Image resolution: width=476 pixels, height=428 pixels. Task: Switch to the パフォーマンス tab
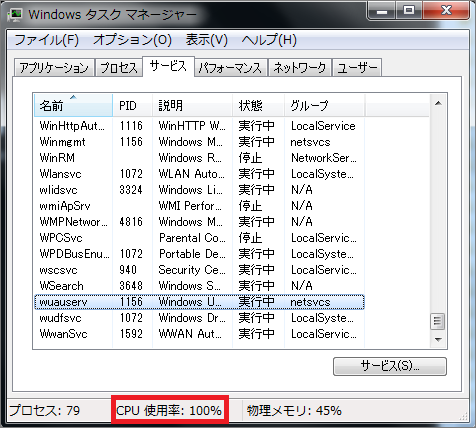pos(230,68)
